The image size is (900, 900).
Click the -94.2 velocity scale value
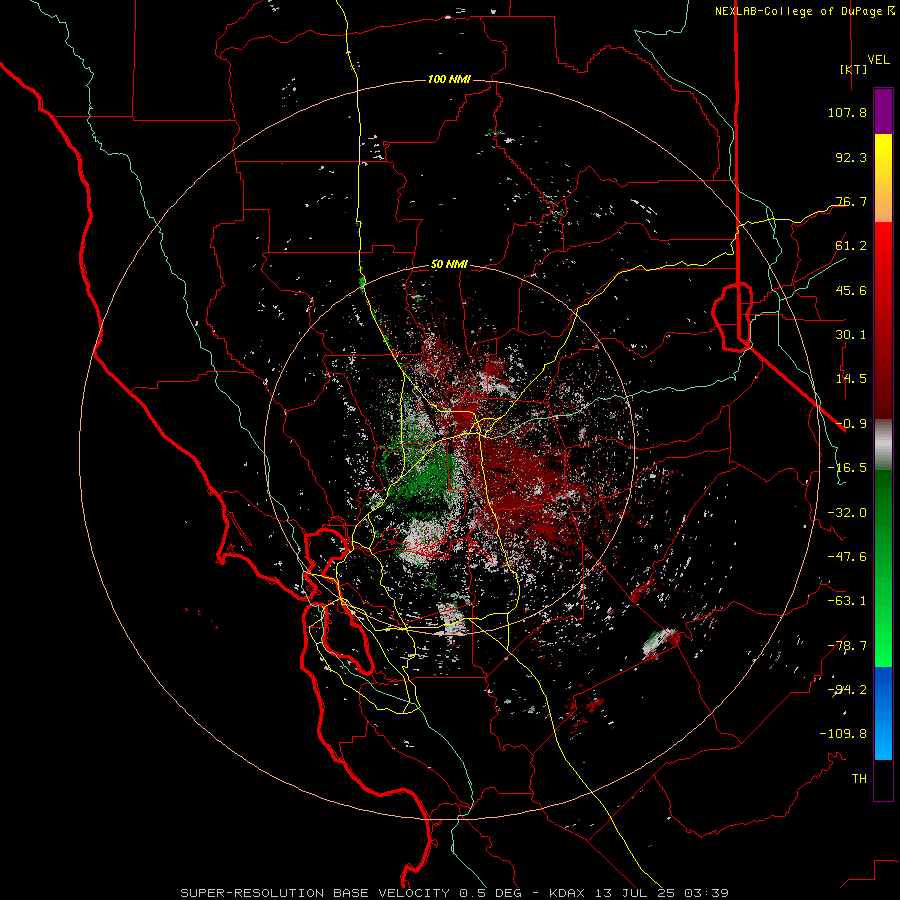point(847,690)
